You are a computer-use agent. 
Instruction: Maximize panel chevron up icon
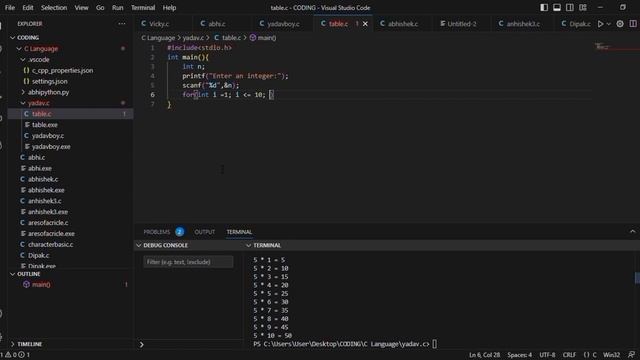(633, 232)
